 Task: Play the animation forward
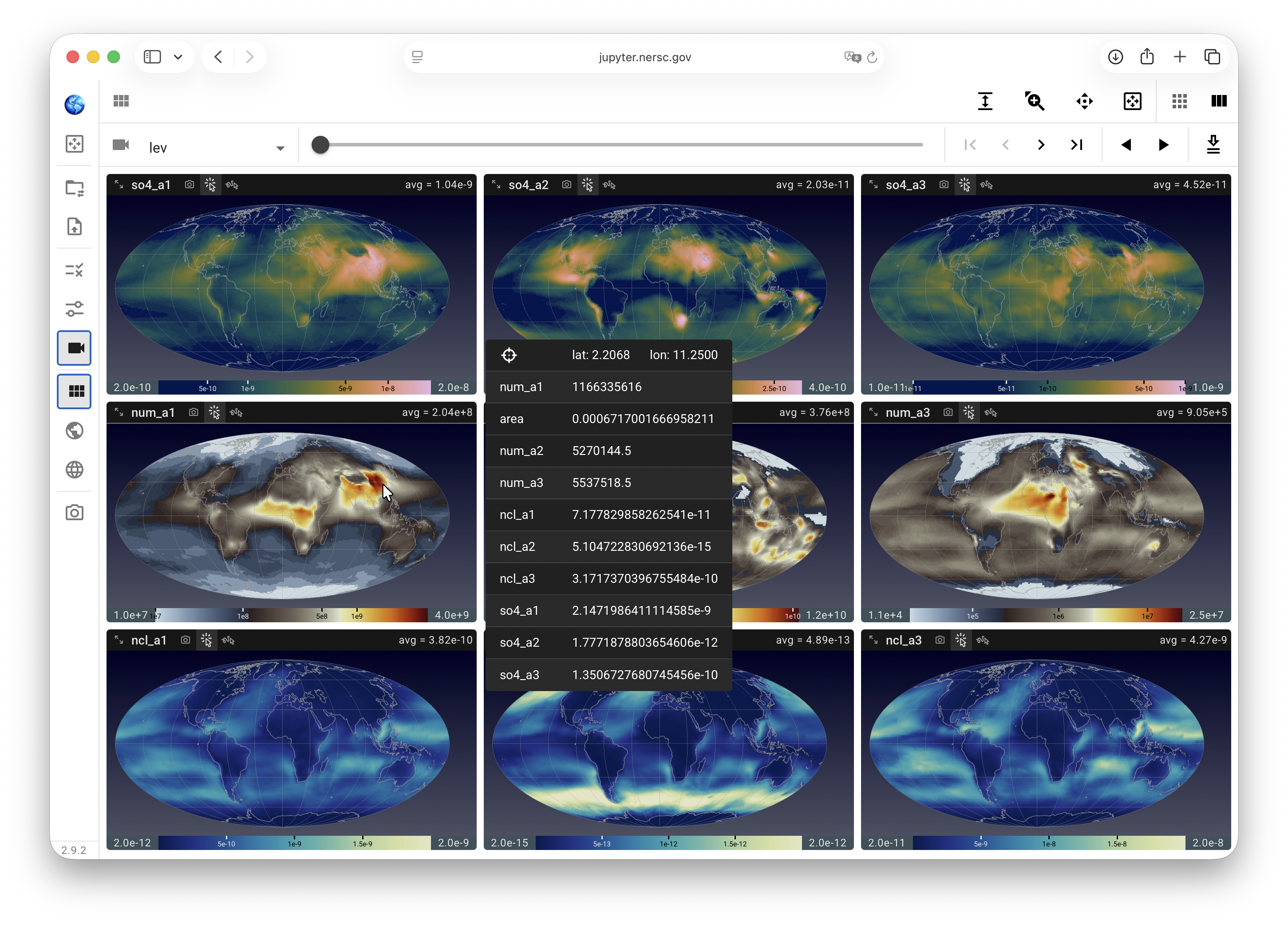point(1163,145)
